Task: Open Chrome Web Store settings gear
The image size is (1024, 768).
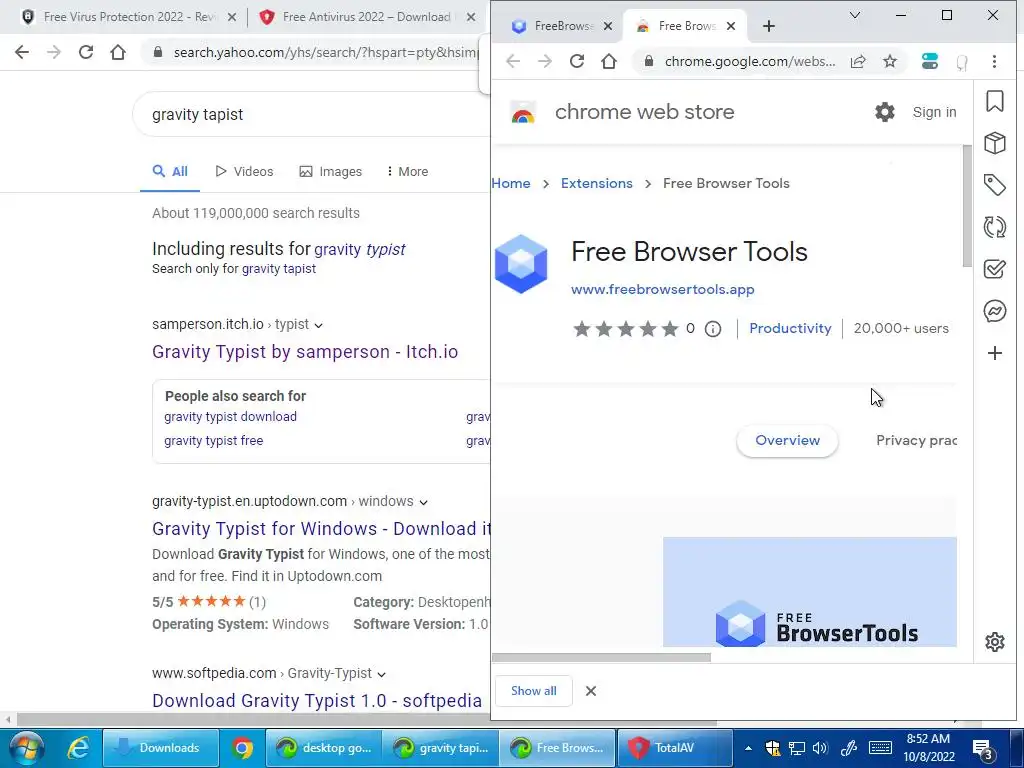Action: pyautogui.click(x=884, y=112)
